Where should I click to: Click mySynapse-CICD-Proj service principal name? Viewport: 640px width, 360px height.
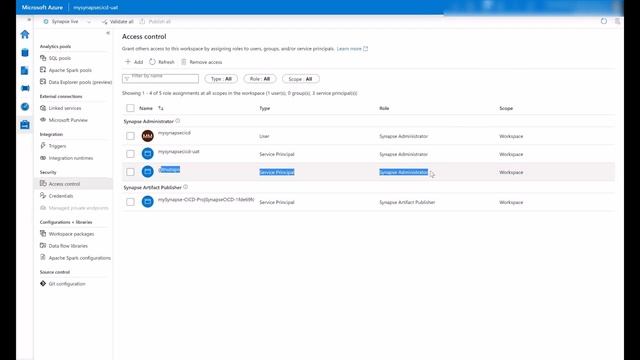point(206,200)
